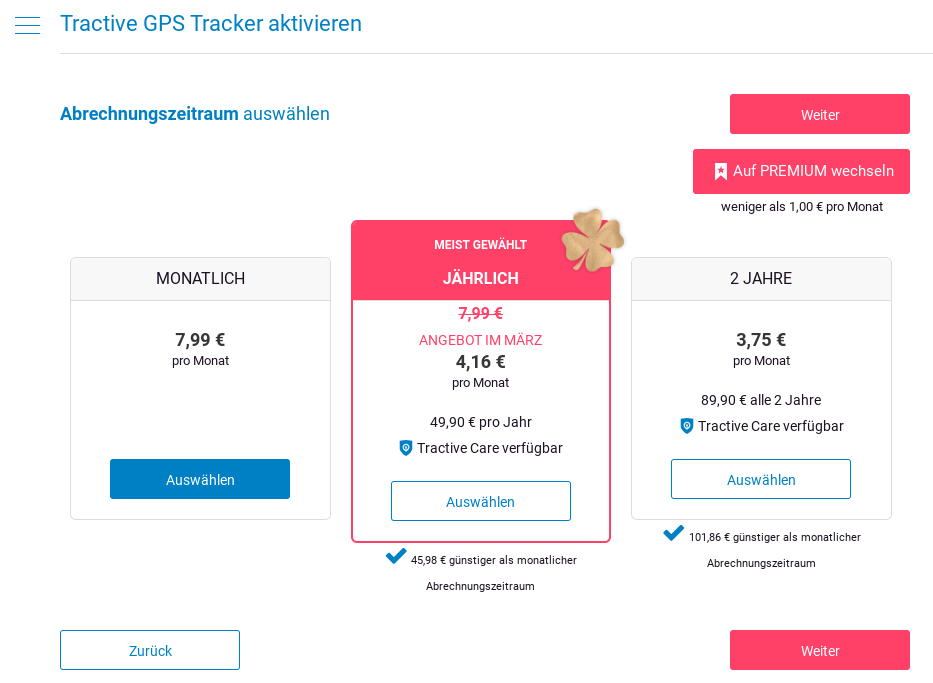Go back using the Zurück button
The width and height of the screenshot is (933, 683).
(150, 650)
